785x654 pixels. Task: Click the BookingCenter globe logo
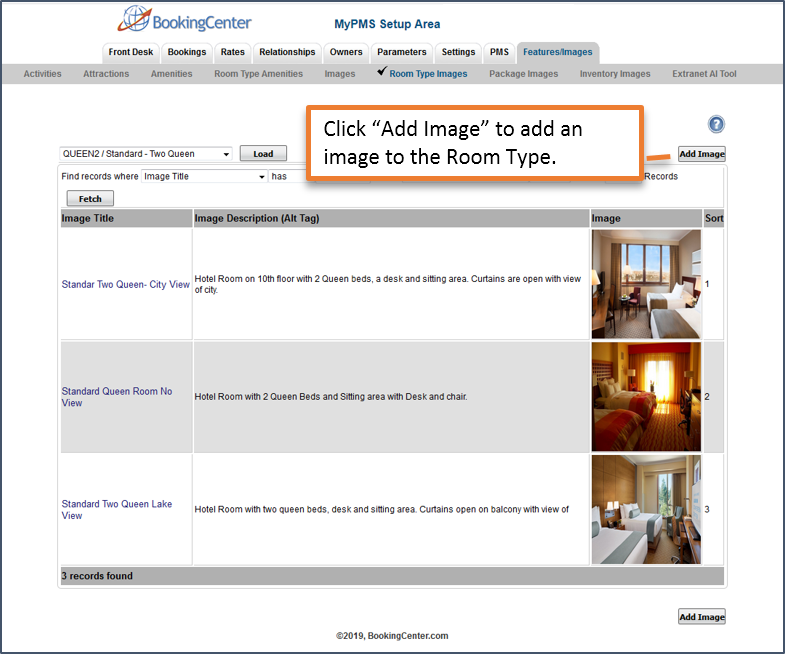click(x=184, y=19)
